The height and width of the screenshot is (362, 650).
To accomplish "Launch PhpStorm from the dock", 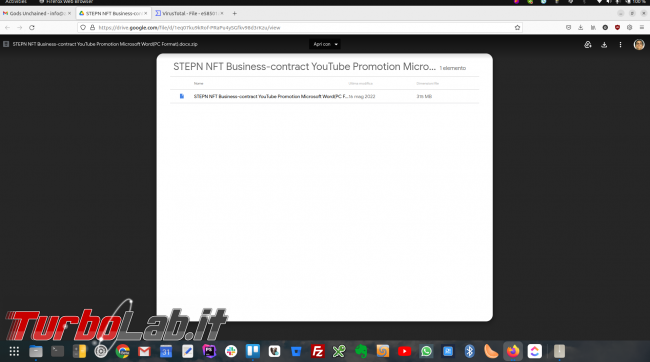I will point(209,352).
